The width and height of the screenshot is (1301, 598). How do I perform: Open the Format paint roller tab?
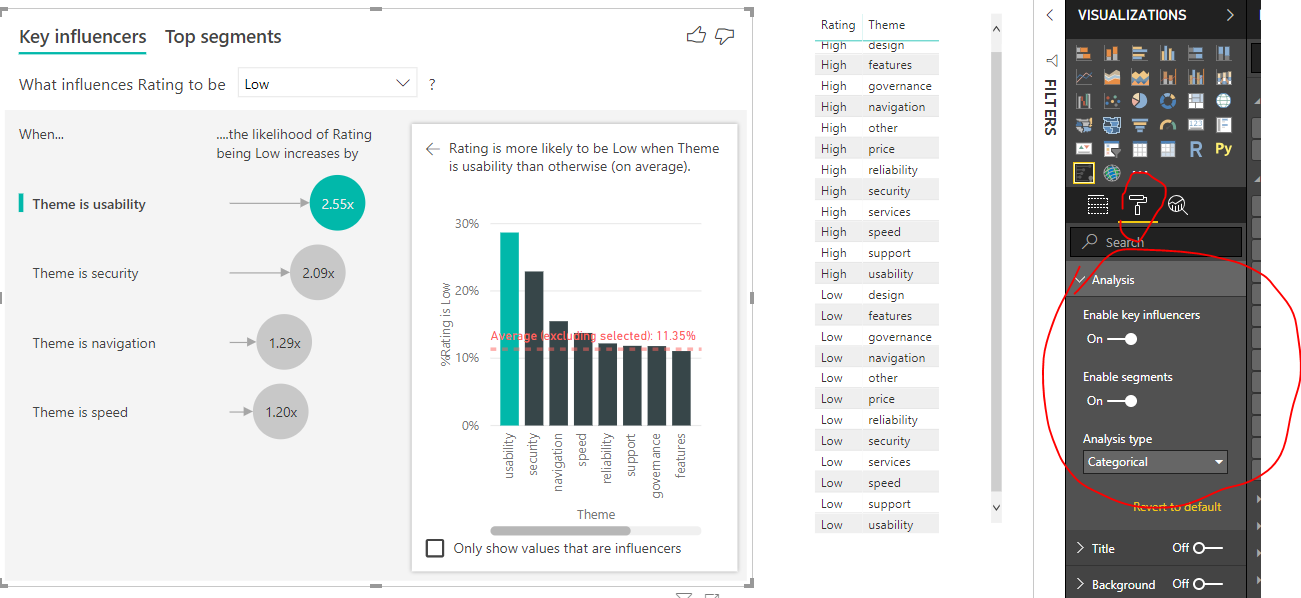click(1138, 205)
